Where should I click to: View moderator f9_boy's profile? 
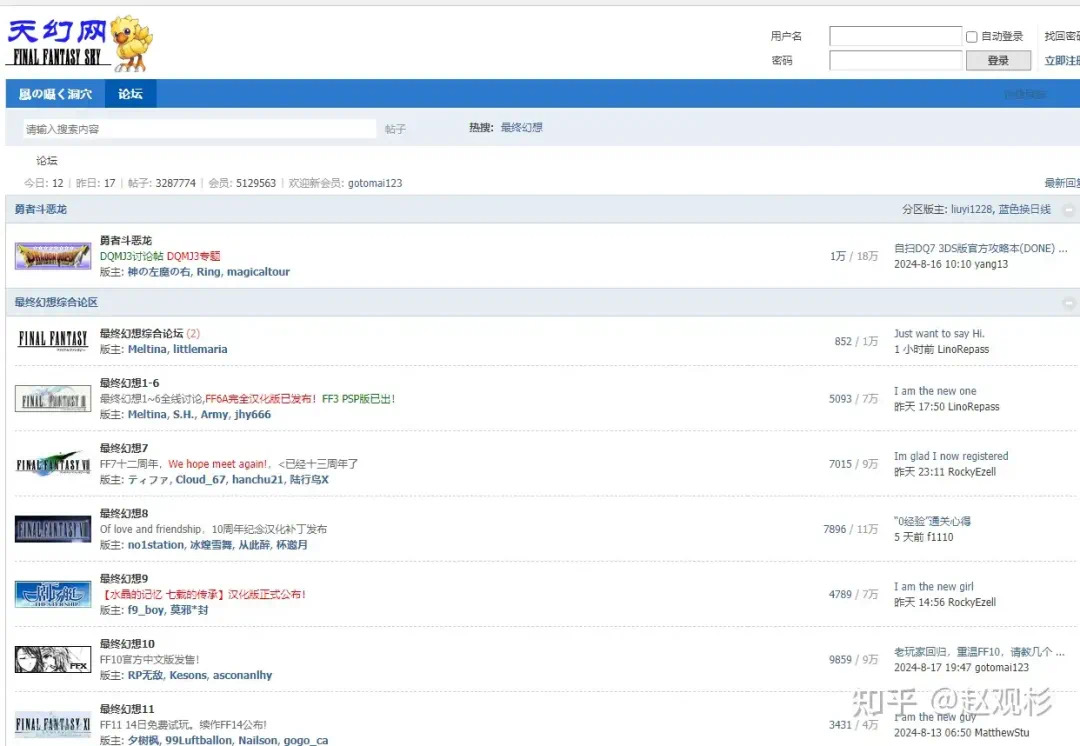coord(146,610)
